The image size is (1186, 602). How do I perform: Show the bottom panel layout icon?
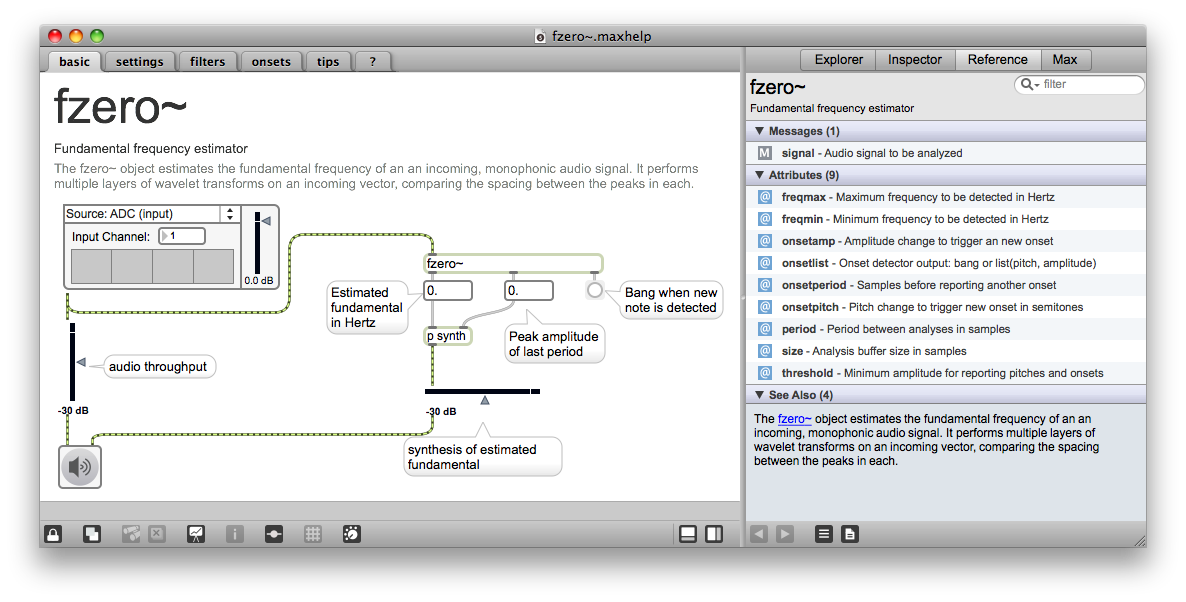point(688,534)
